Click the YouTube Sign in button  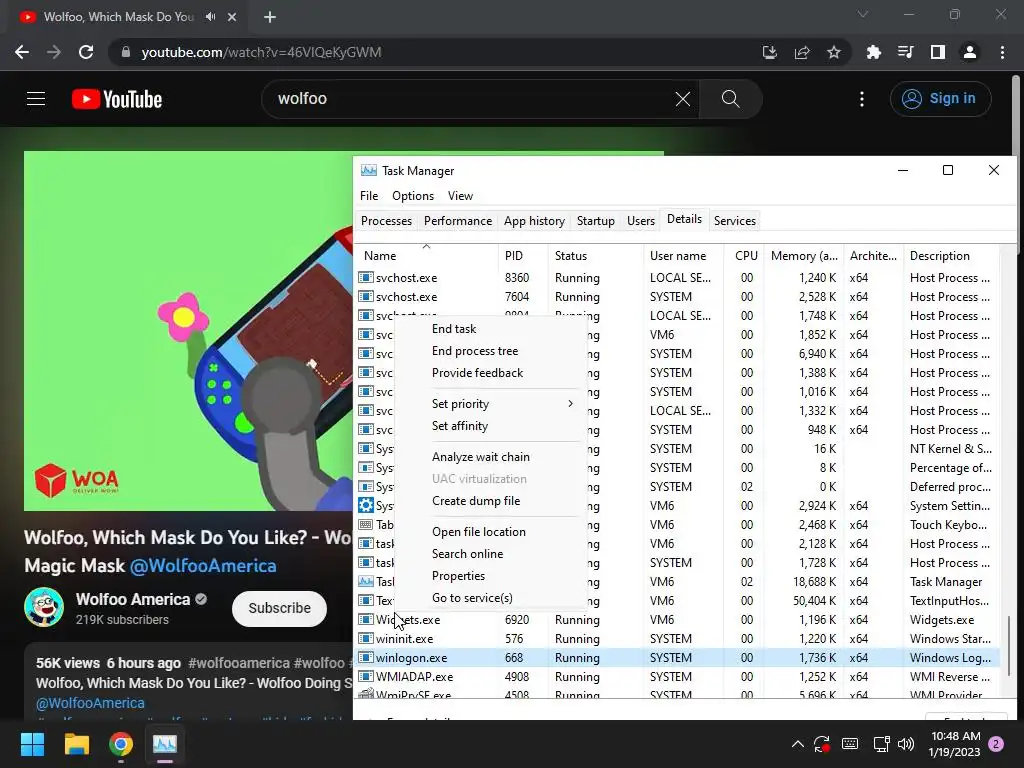tap(940, 99)
